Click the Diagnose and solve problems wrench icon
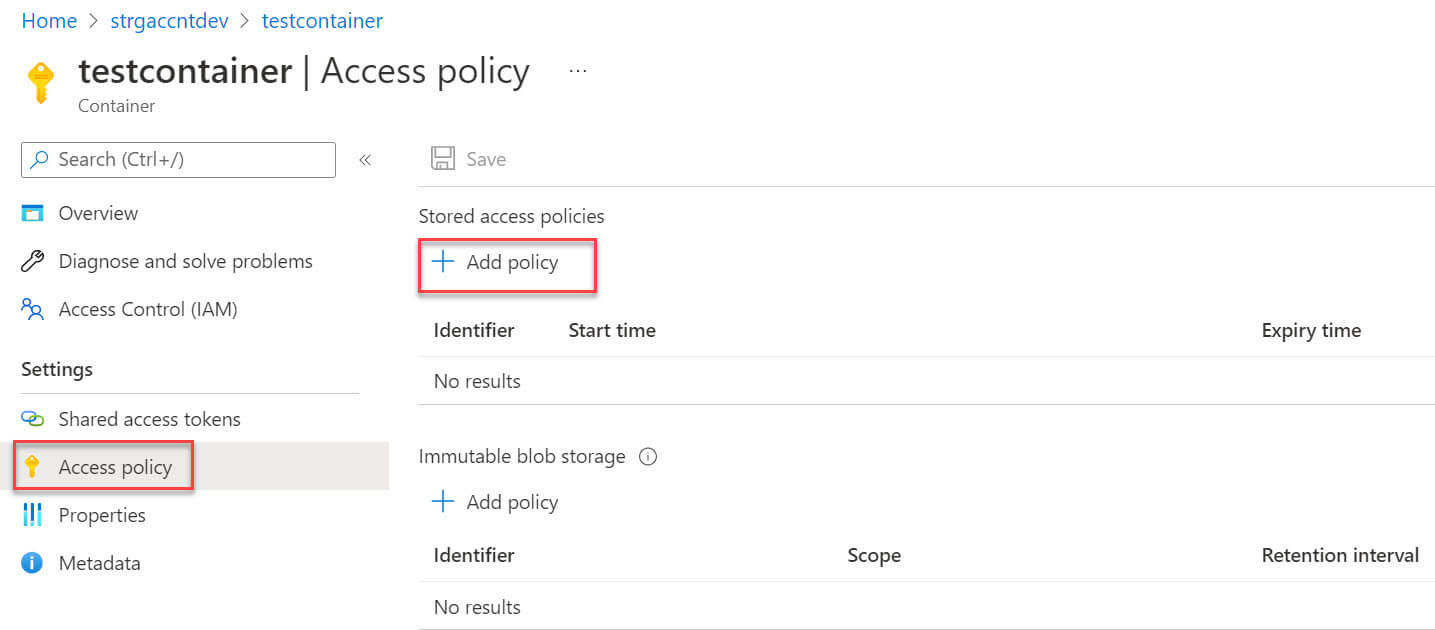The width and height of the screenshot is (1435, 630). point(33,262)
